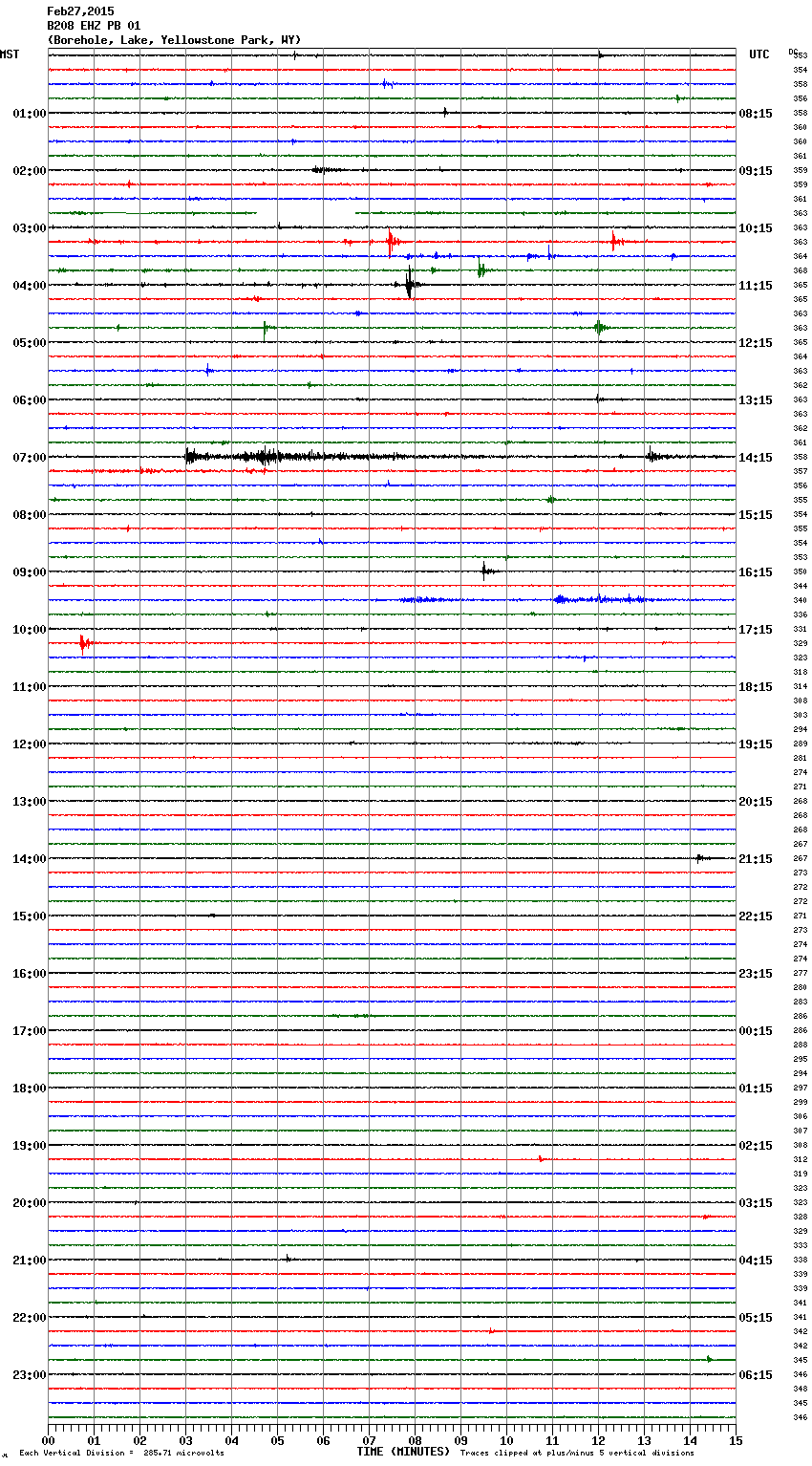
Task: Click the 02:15 UTC time label
Action: coord(756,1145)
